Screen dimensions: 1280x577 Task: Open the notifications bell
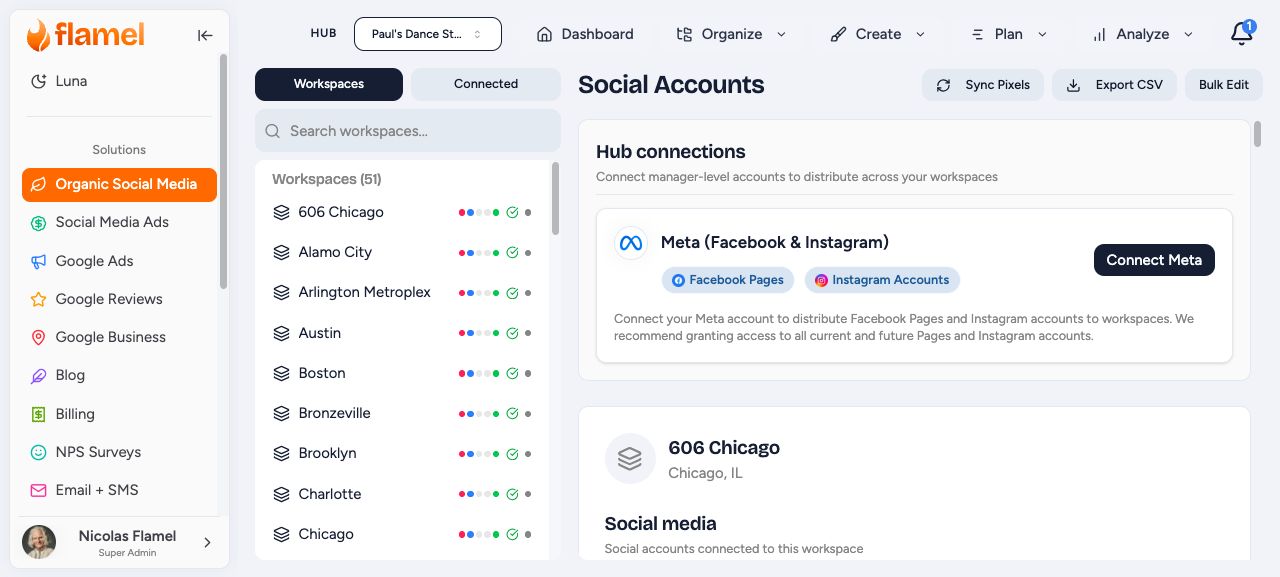[x=1242, y=34]
